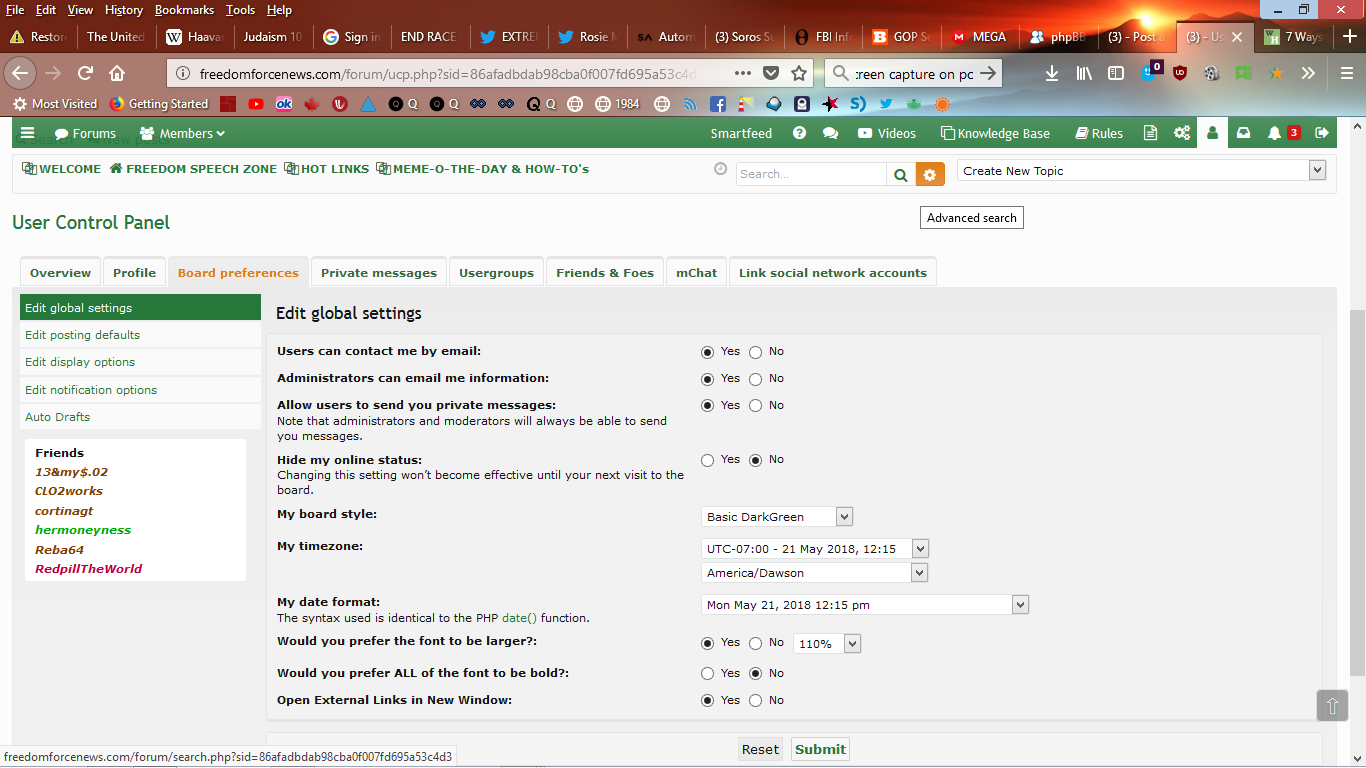Open the private messages inbox icon

(1243, 133)
